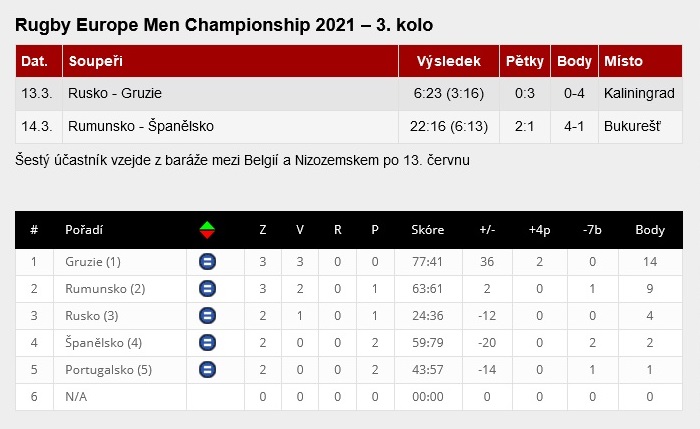Click the trend icon in Rumunsko row
700x429 pixels.
click(207, 289)
